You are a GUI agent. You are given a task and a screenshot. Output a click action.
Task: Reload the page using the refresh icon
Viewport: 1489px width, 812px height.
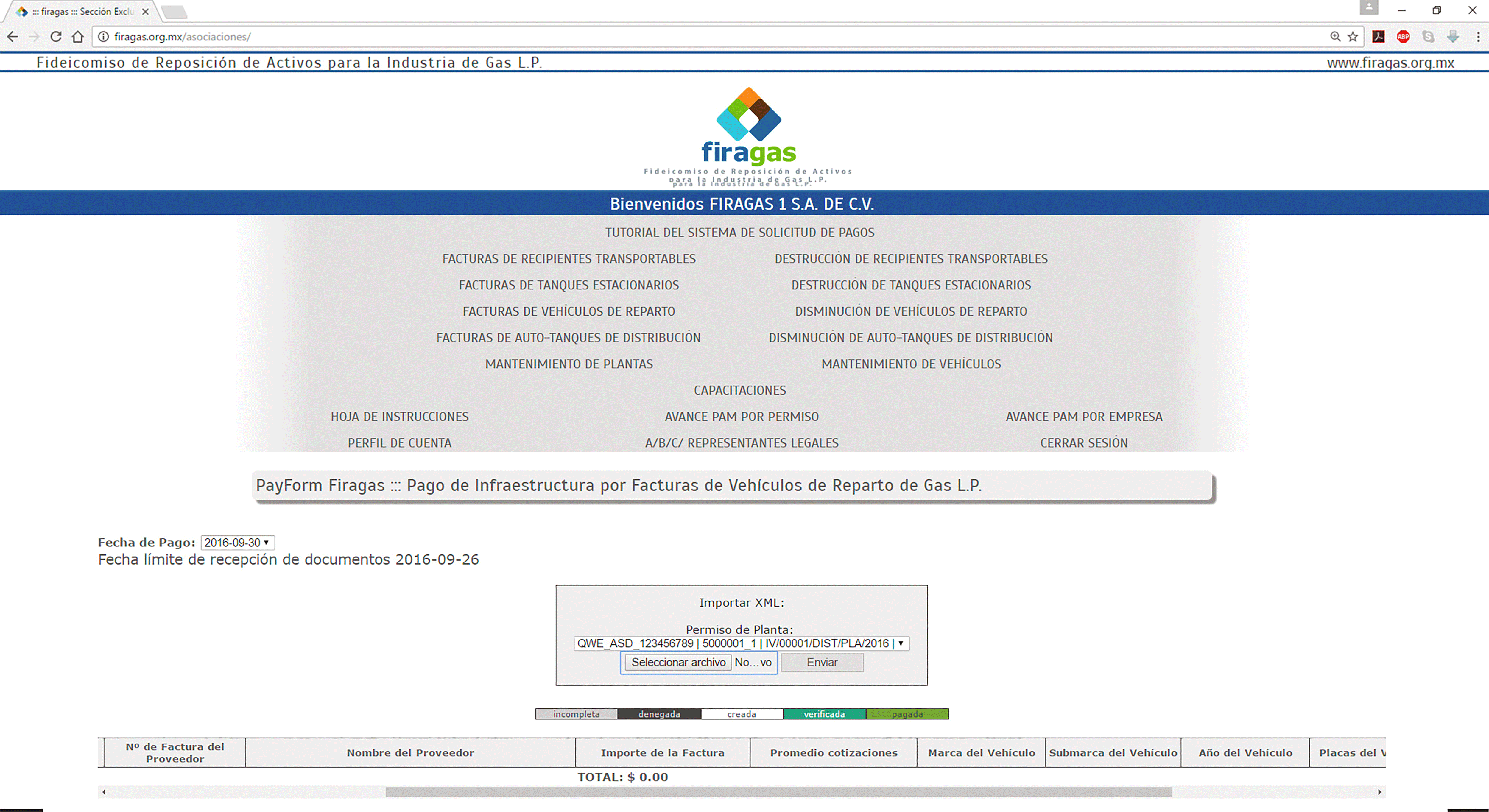[55, 36]
